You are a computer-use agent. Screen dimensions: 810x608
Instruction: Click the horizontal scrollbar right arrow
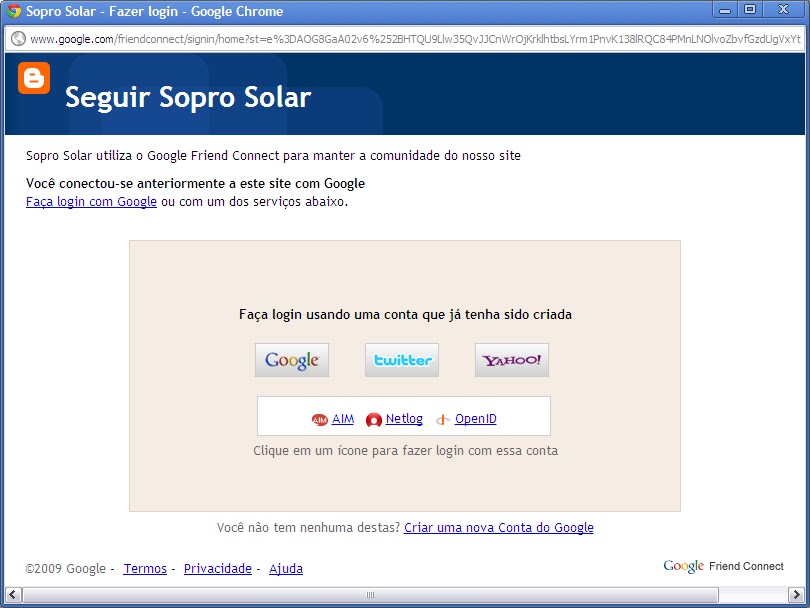pos(796,595)
